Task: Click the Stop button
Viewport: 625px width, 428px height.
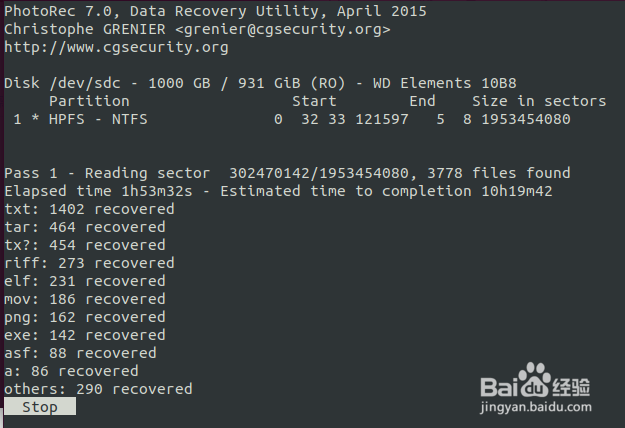Action: click(x=40, y=407)
